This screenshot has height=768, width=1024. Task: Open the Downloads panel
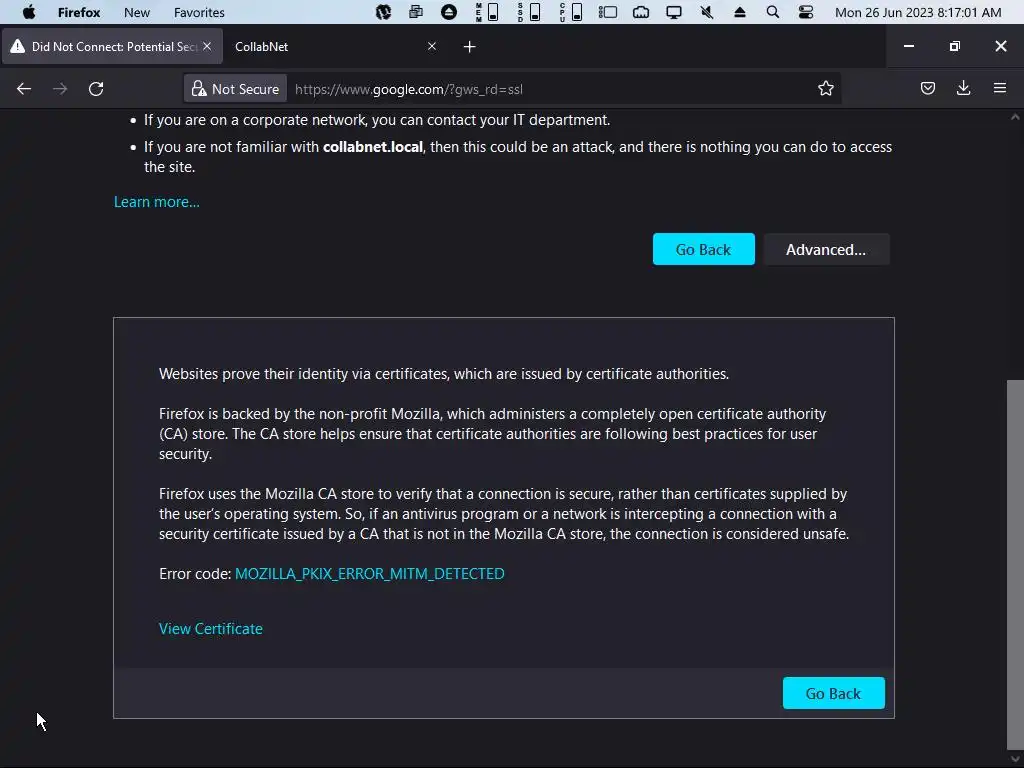tap(963, 88)
